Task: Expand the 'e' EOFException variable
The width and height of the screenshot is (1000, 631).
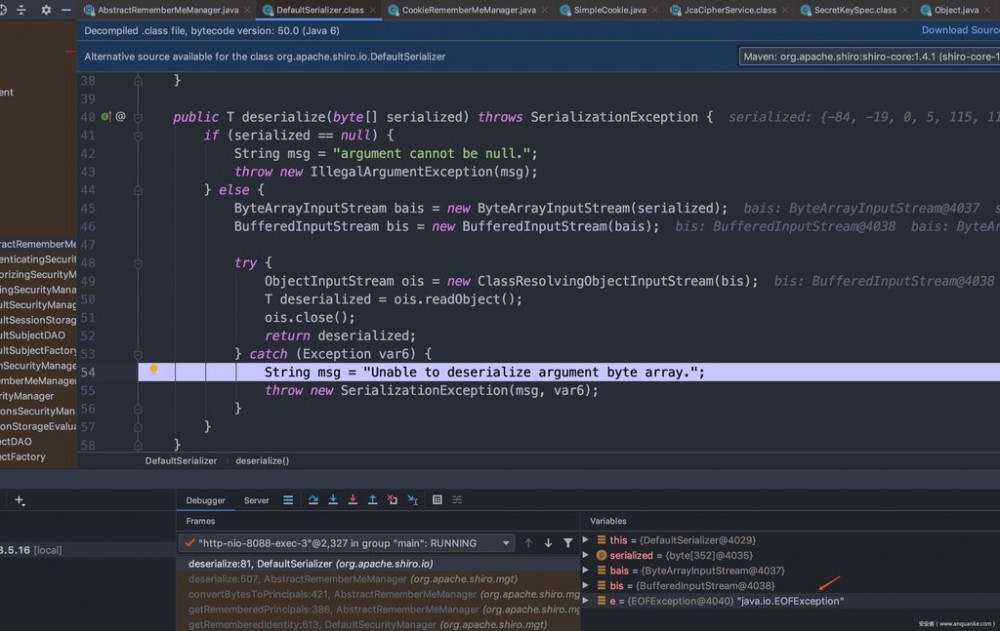Action: 587,601
